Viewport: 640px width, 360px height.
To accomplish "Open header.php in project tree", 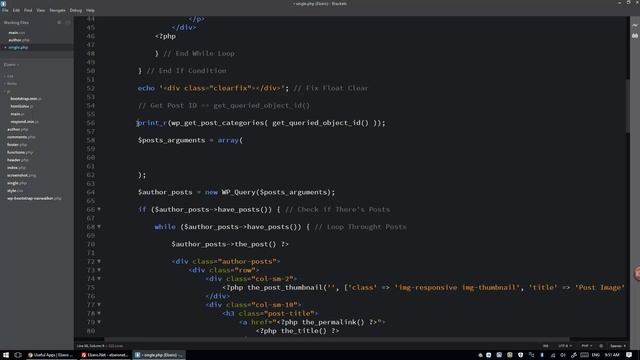I will click(x=18, y=160).
